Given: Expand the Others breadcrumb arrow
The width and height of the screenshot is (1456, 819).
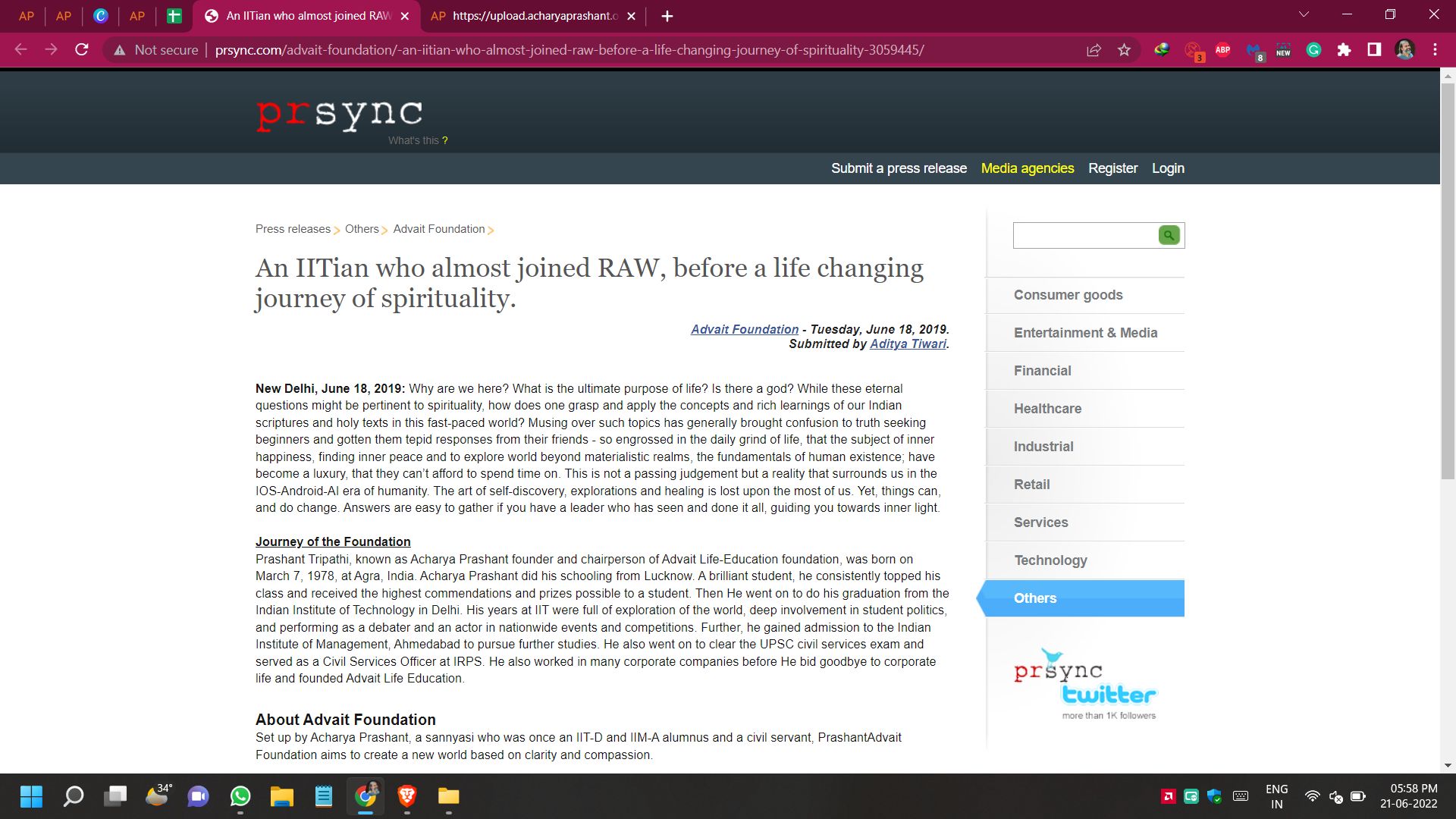Looking at the screenshot, I should (384, 231).
